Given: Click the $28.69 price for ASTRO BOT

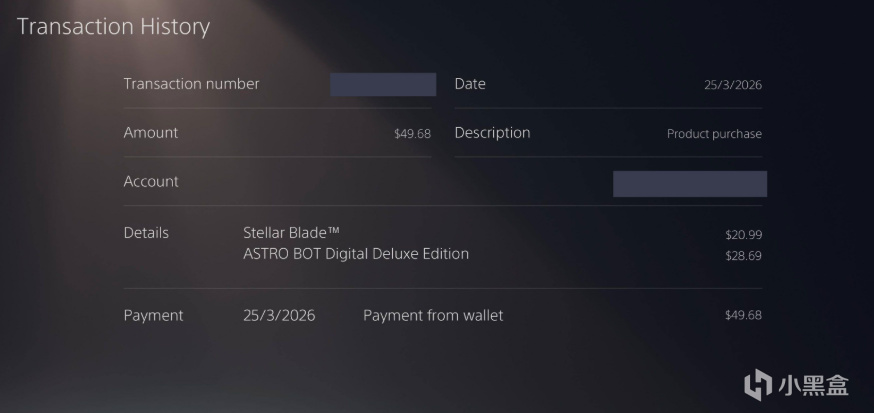Looking at the screenshot, I should (743, 255).
